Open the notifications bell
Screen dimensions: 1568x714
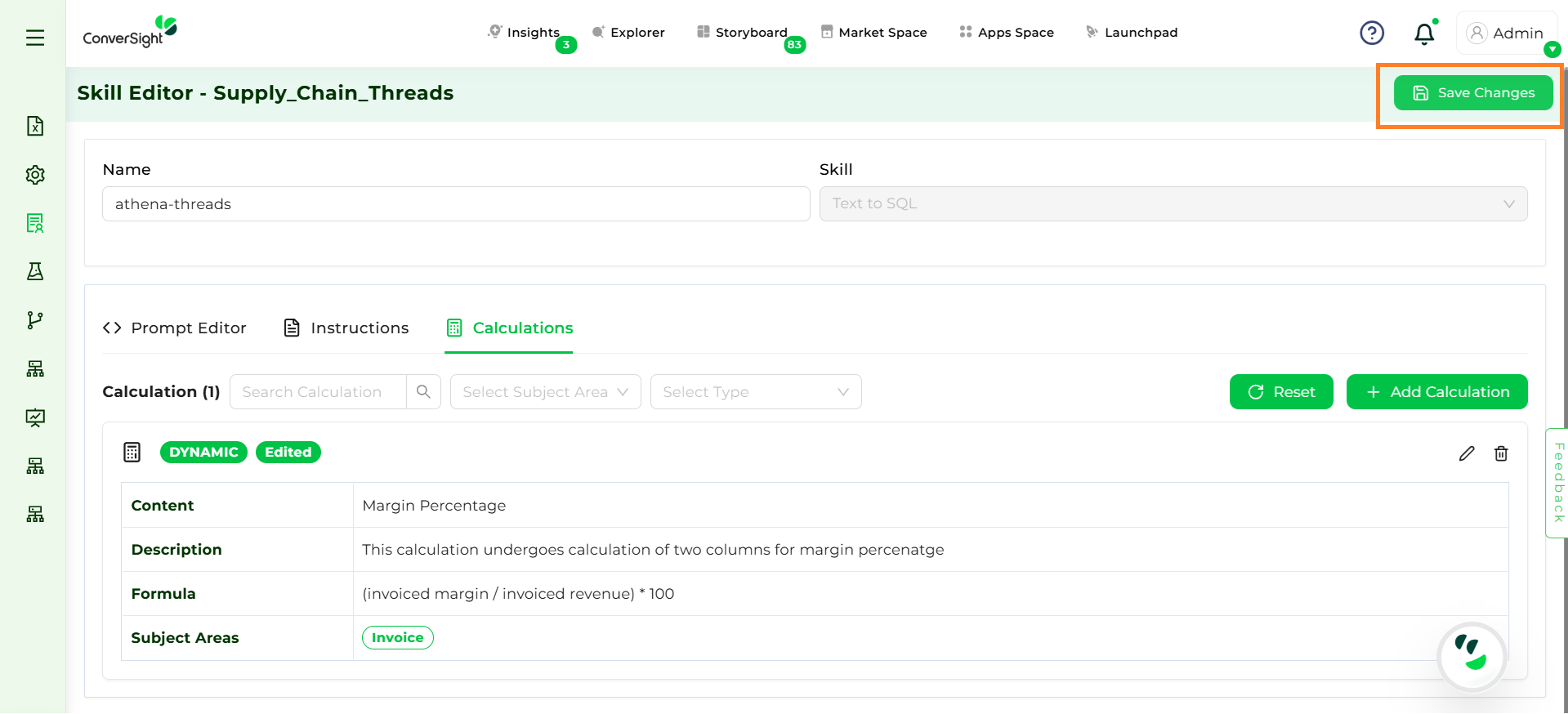pyautogui.click(x=1424, y=33)
